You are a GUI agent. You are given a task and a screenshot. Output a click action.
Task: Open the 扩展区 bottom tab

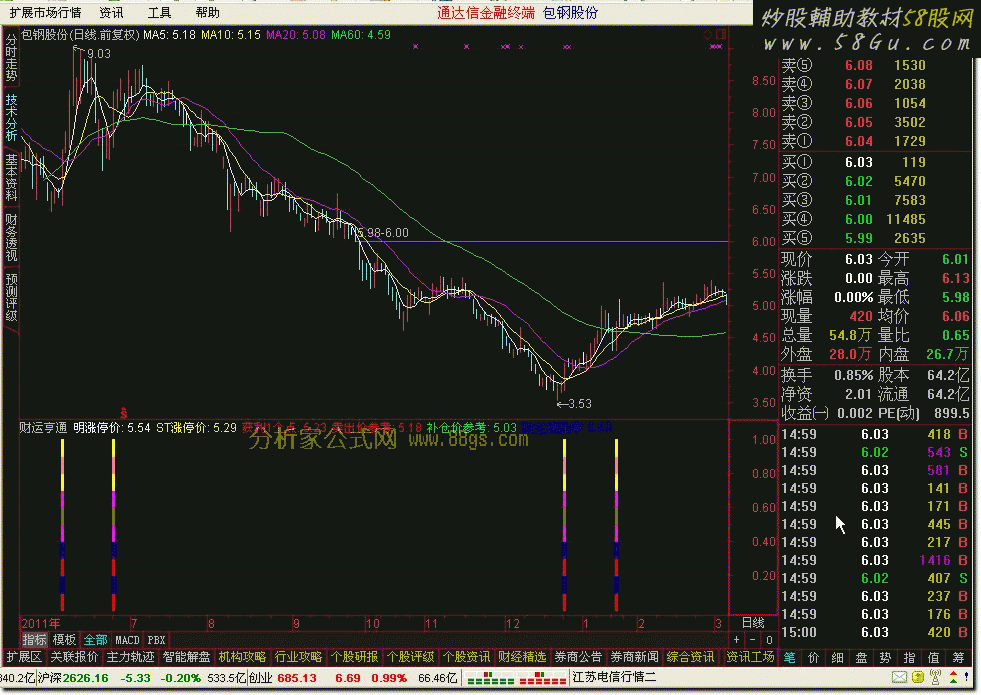(x=24, y=657)
